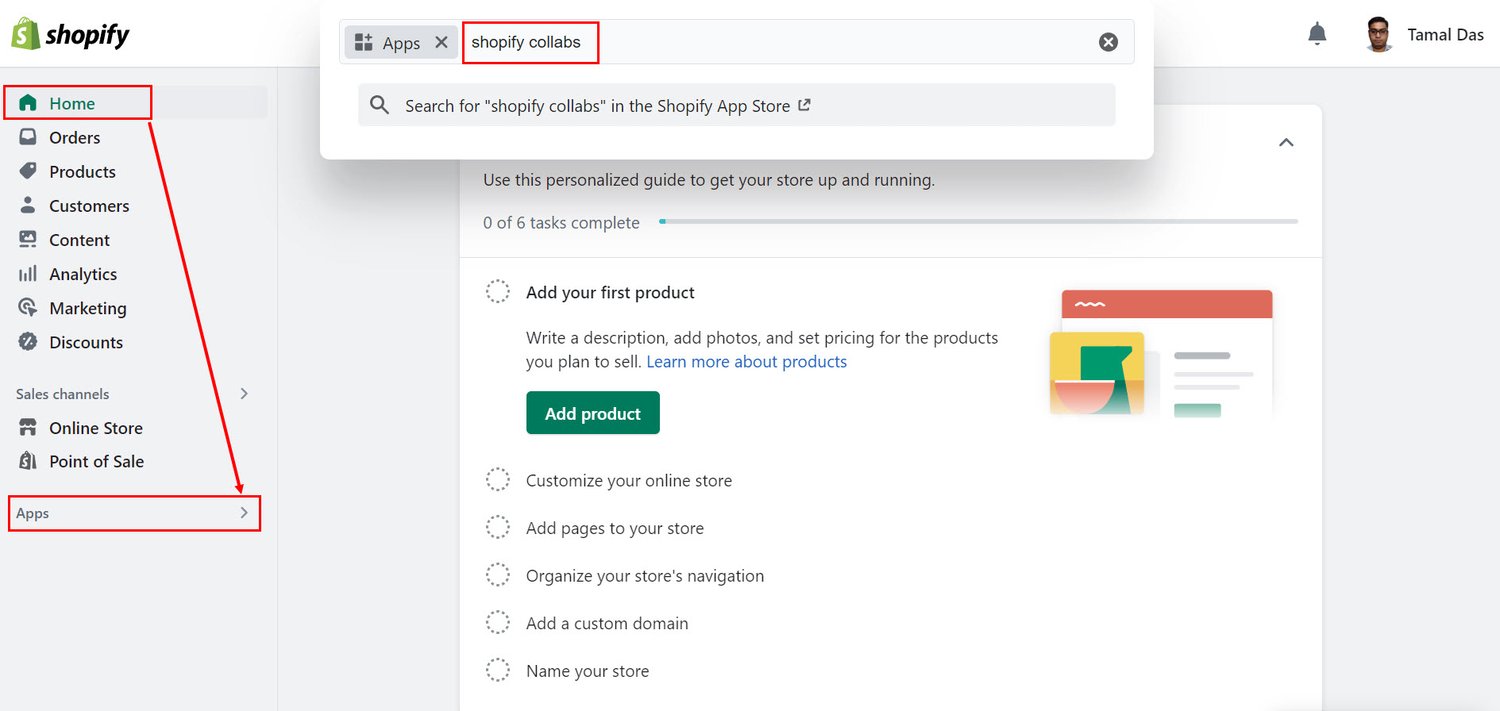
Task: Mark Organize your store's navigation circle
Action: coord(498,575)
